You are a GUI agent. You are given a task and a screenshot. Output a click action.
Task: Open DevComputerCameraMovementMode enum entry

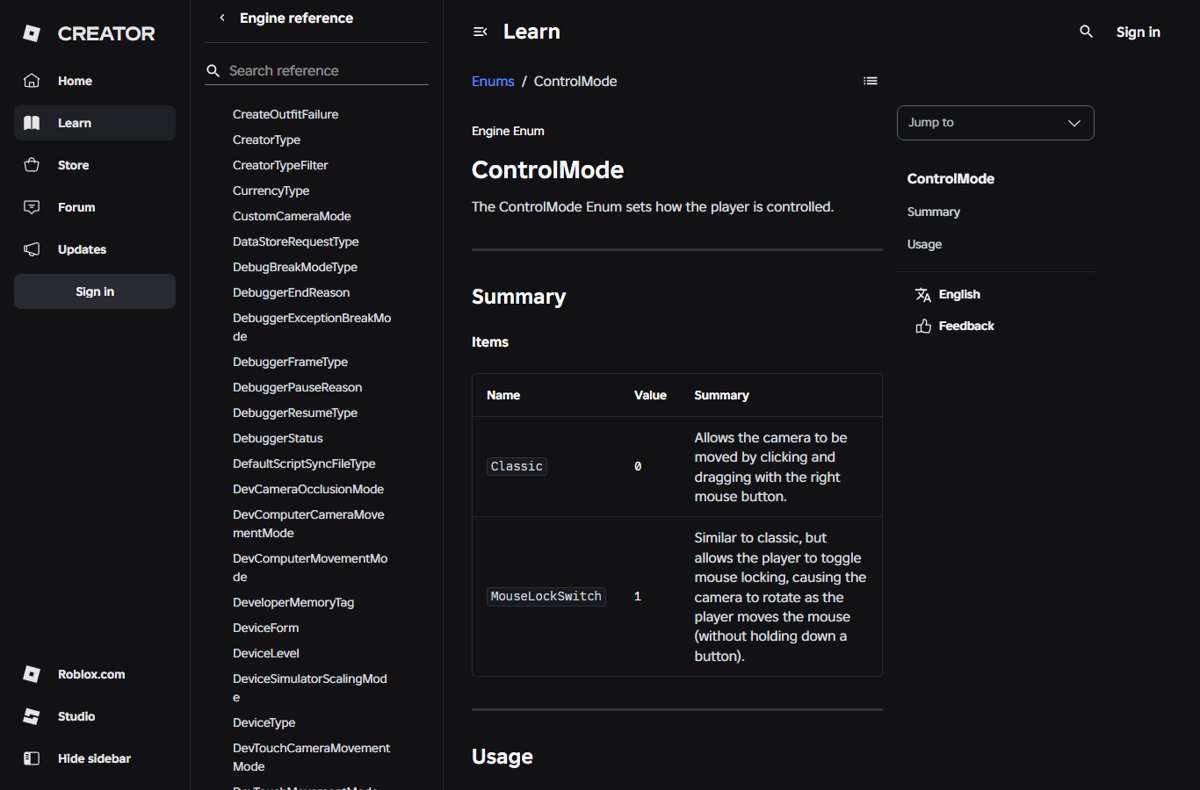click(308, 524)
